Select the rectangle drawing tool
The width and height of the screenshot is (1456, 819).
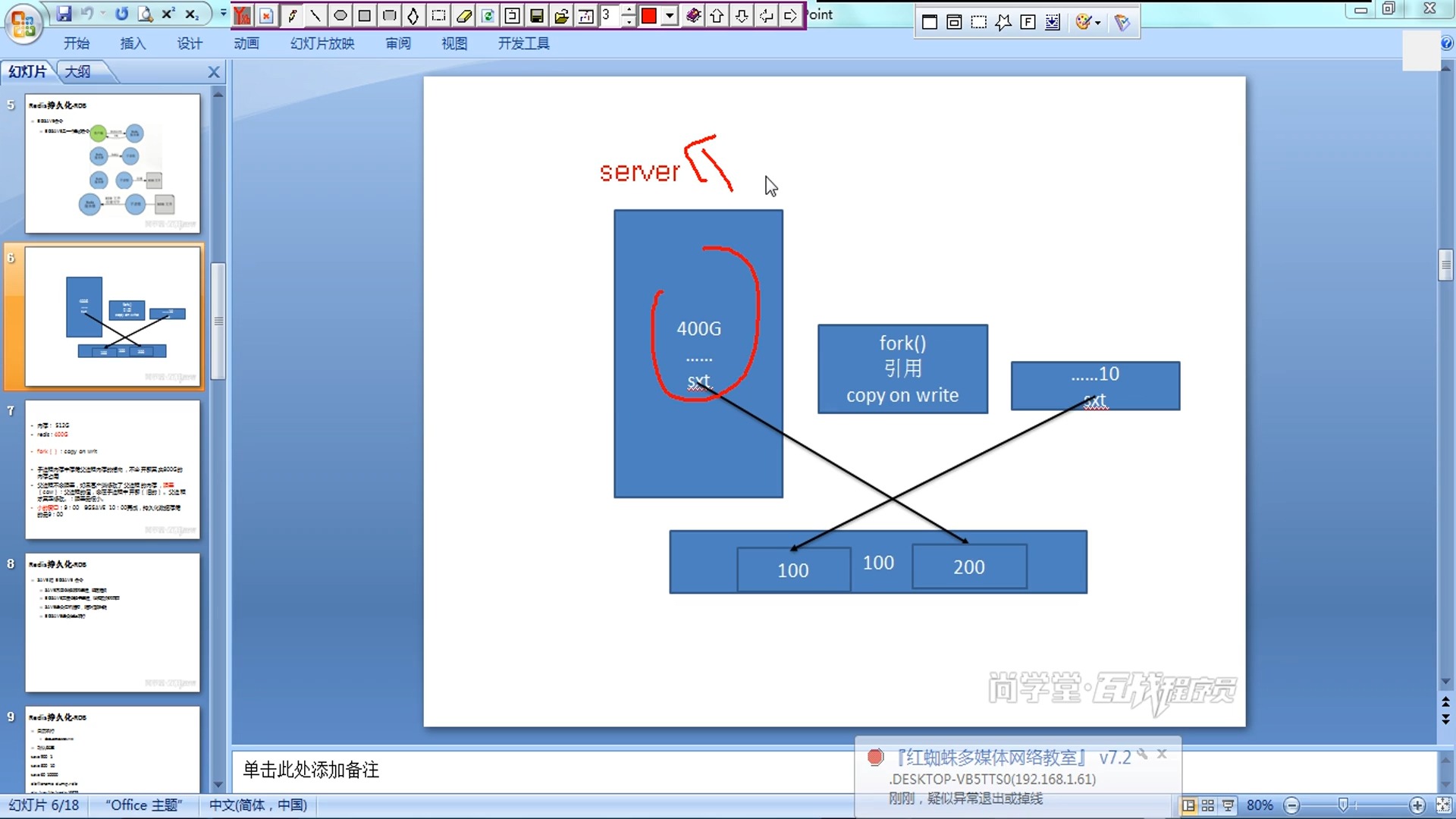365,16
